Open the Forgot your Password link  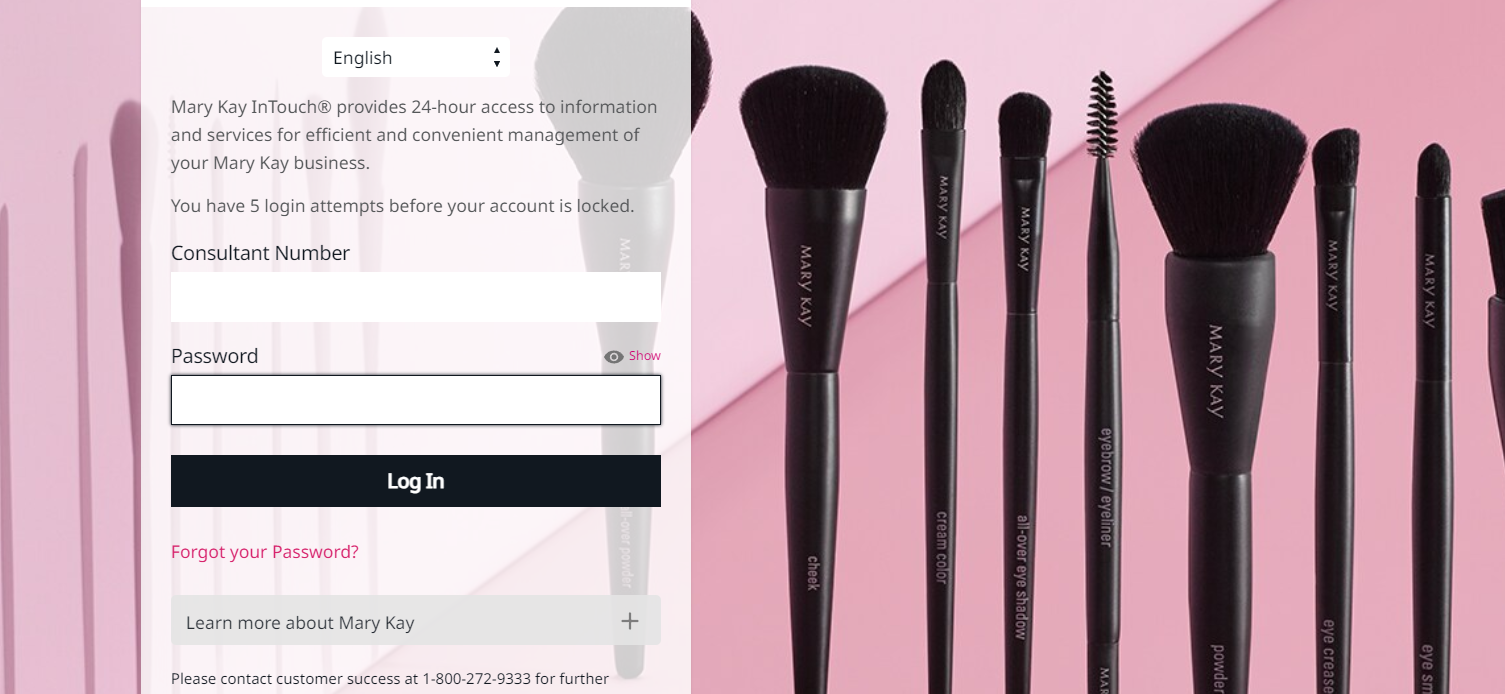coord(265,552)
